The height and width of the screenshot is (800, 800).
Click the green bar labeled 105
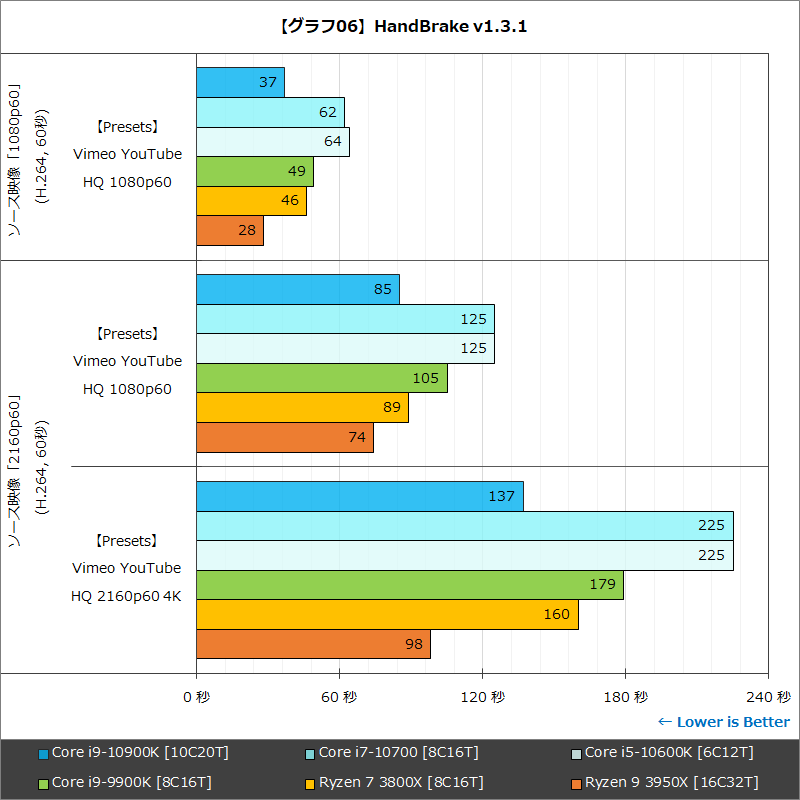(x=322, y=378)
